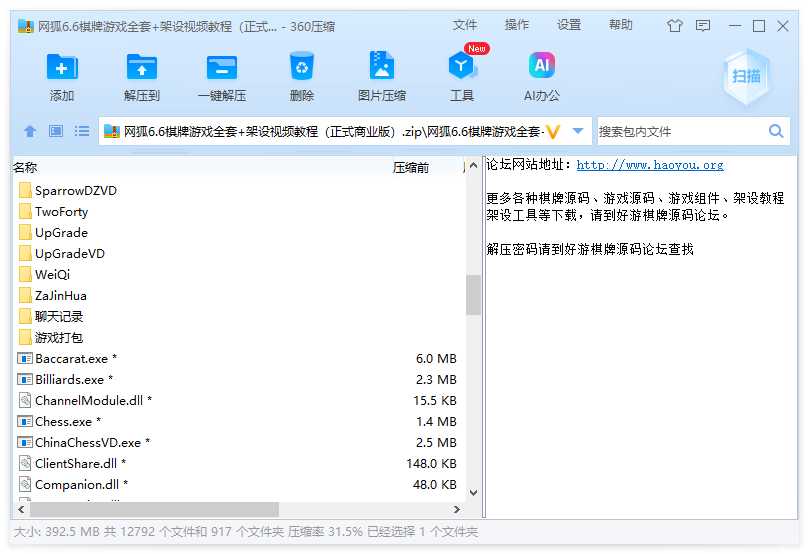The image size is (809, 554).
Task: Select the SparrowDZVD folder icon
Action: click(25, 190)
